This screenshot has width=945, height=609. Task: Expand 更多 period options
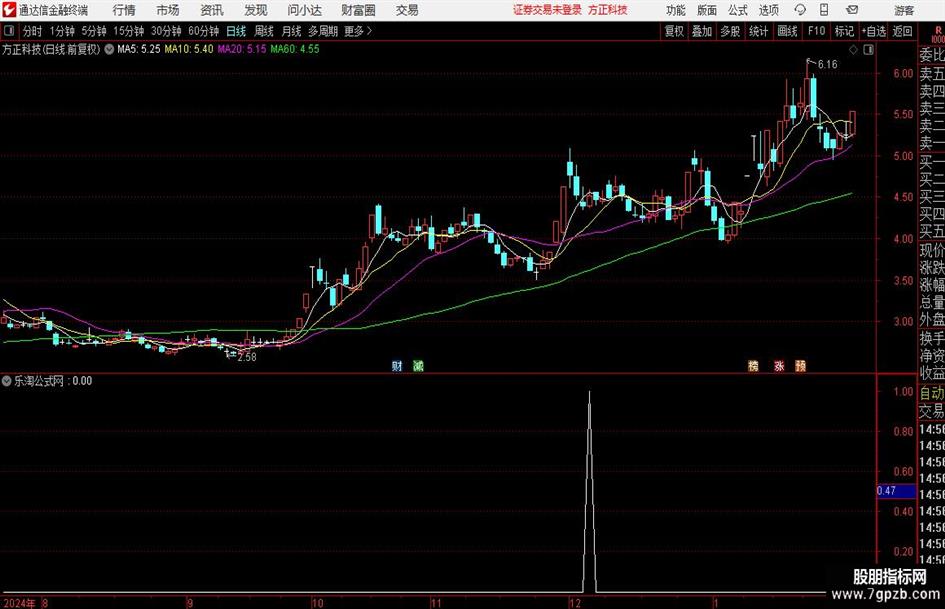358,31
